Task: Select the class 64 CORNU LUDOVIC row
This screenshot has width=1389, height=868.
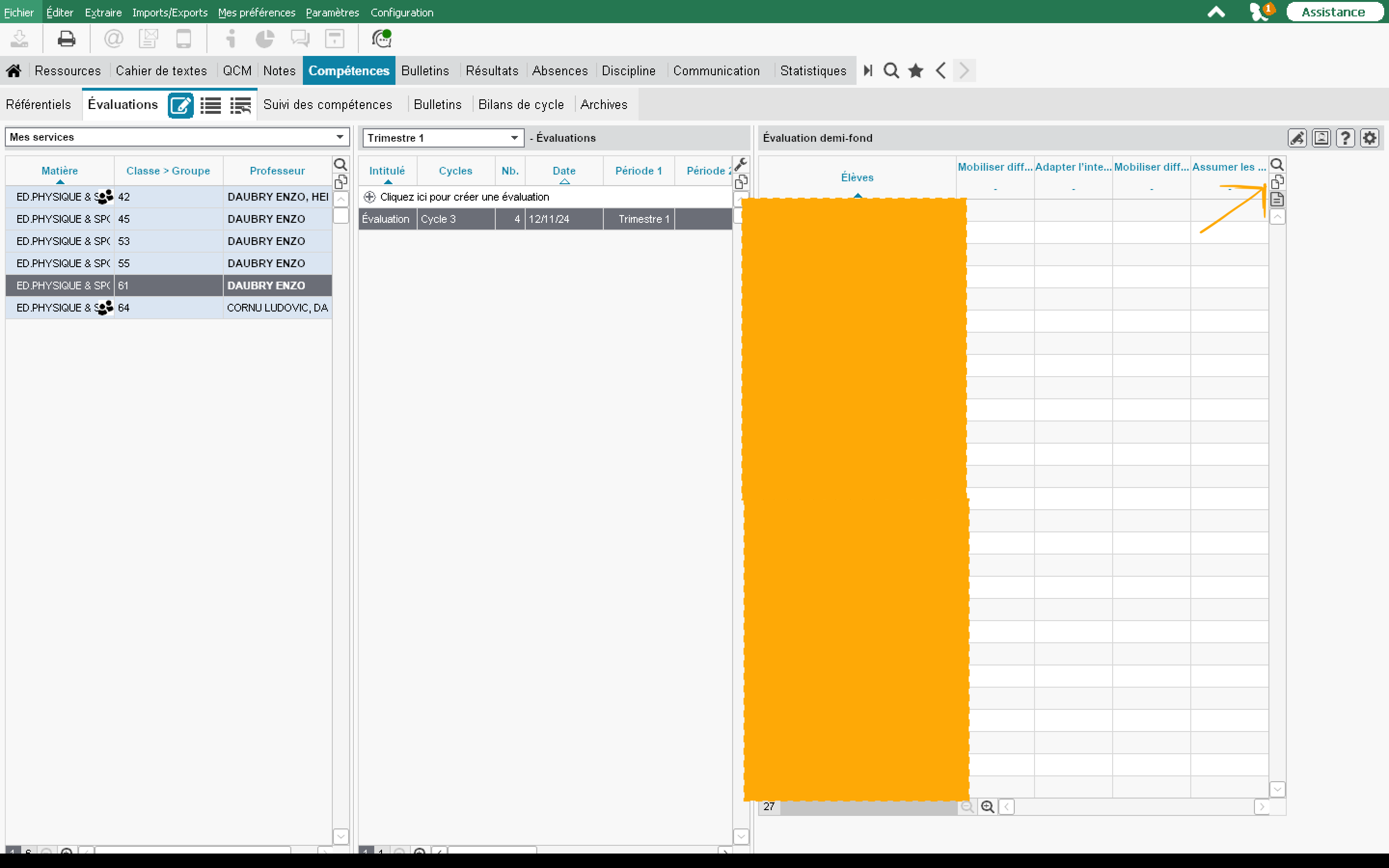Action: click(x=169, y=308)
